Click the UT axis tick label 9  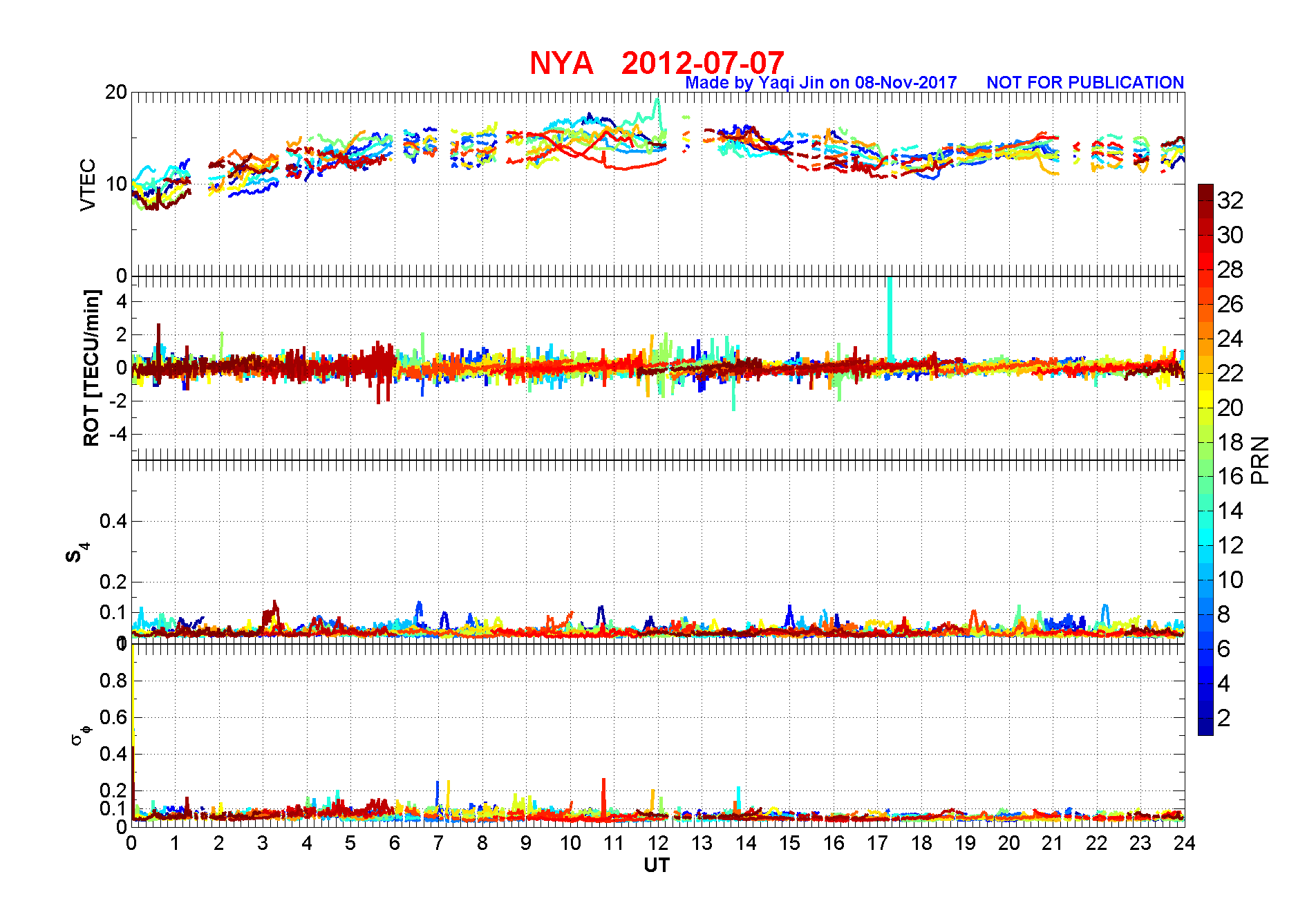[526, 843]
